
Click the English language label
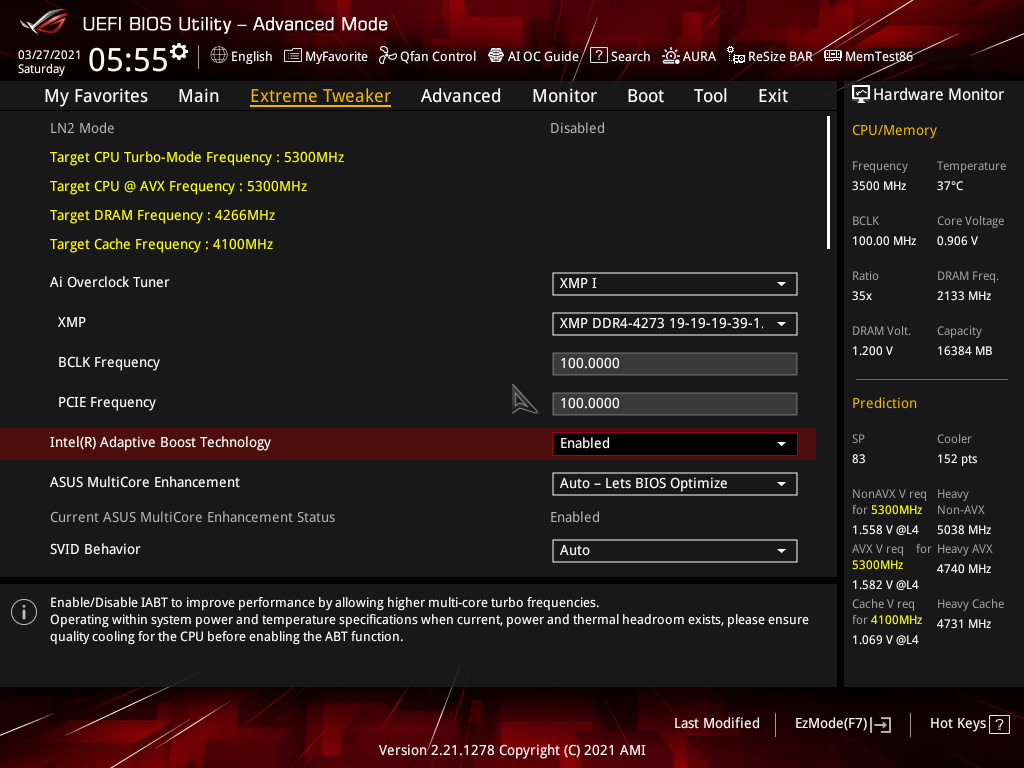coord(251,56)
